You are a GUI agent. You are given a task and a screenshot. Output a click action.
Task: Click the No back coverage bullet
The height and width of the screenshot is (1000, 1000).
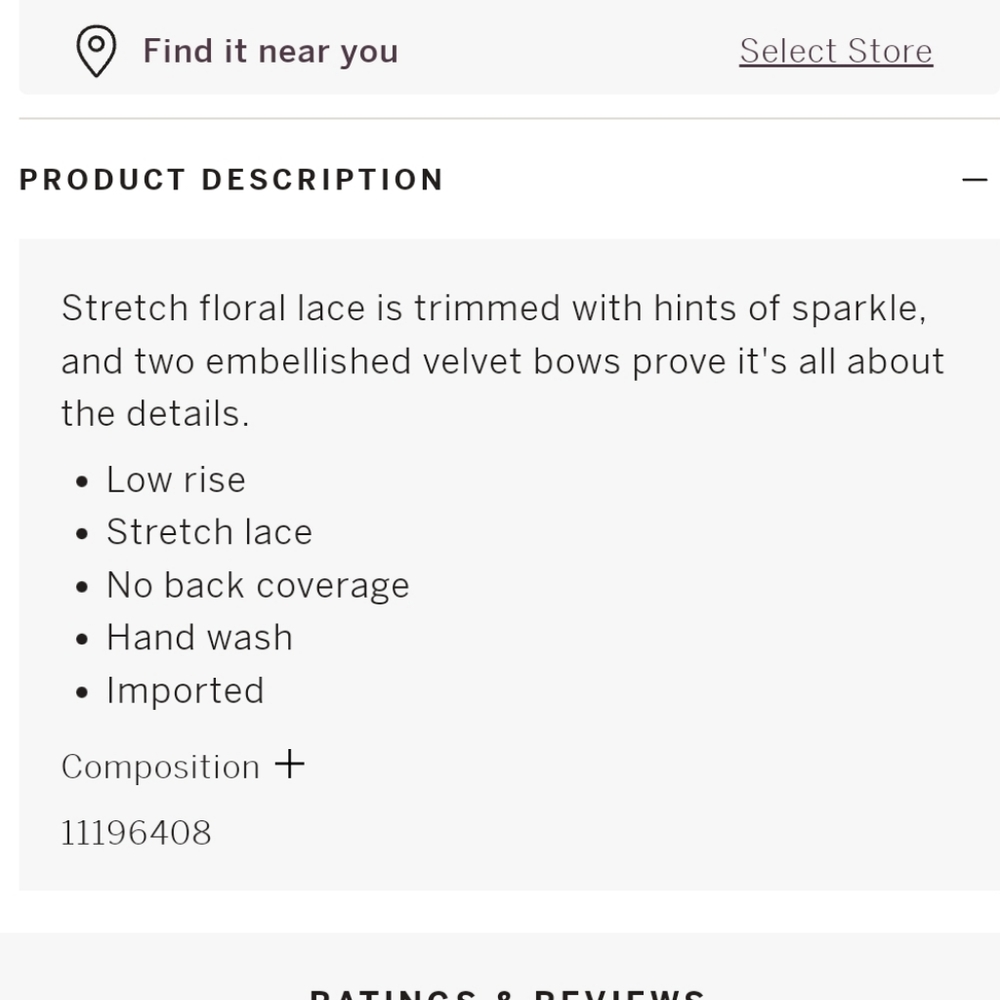click(258, 585)
